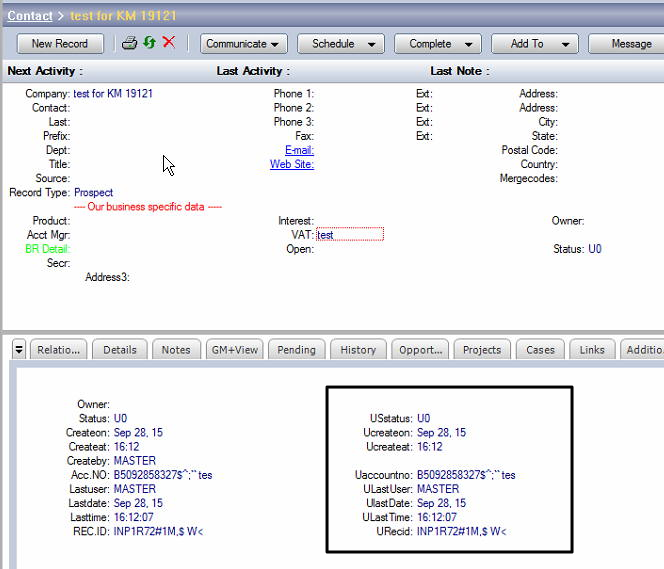Click the E-mail field link

pos(299,150)
